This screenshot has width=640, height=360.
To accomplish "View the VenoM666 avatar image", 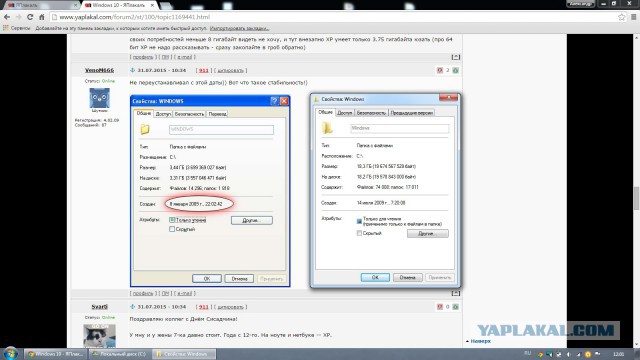I will click(x=100, y=98).
